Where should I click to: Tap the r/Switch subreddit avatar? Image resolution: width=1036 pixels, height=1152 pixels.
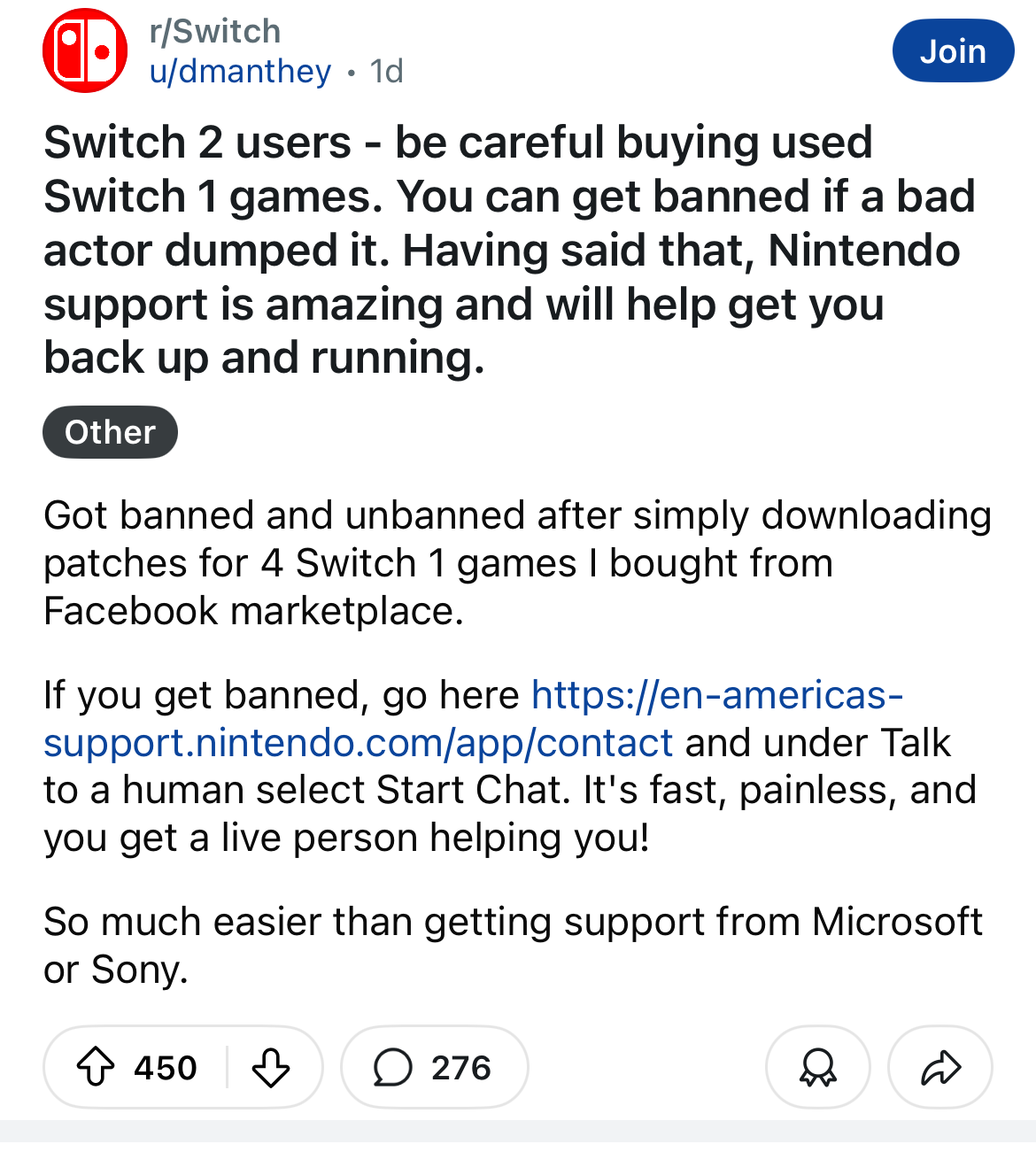click(x=85, y=50)
